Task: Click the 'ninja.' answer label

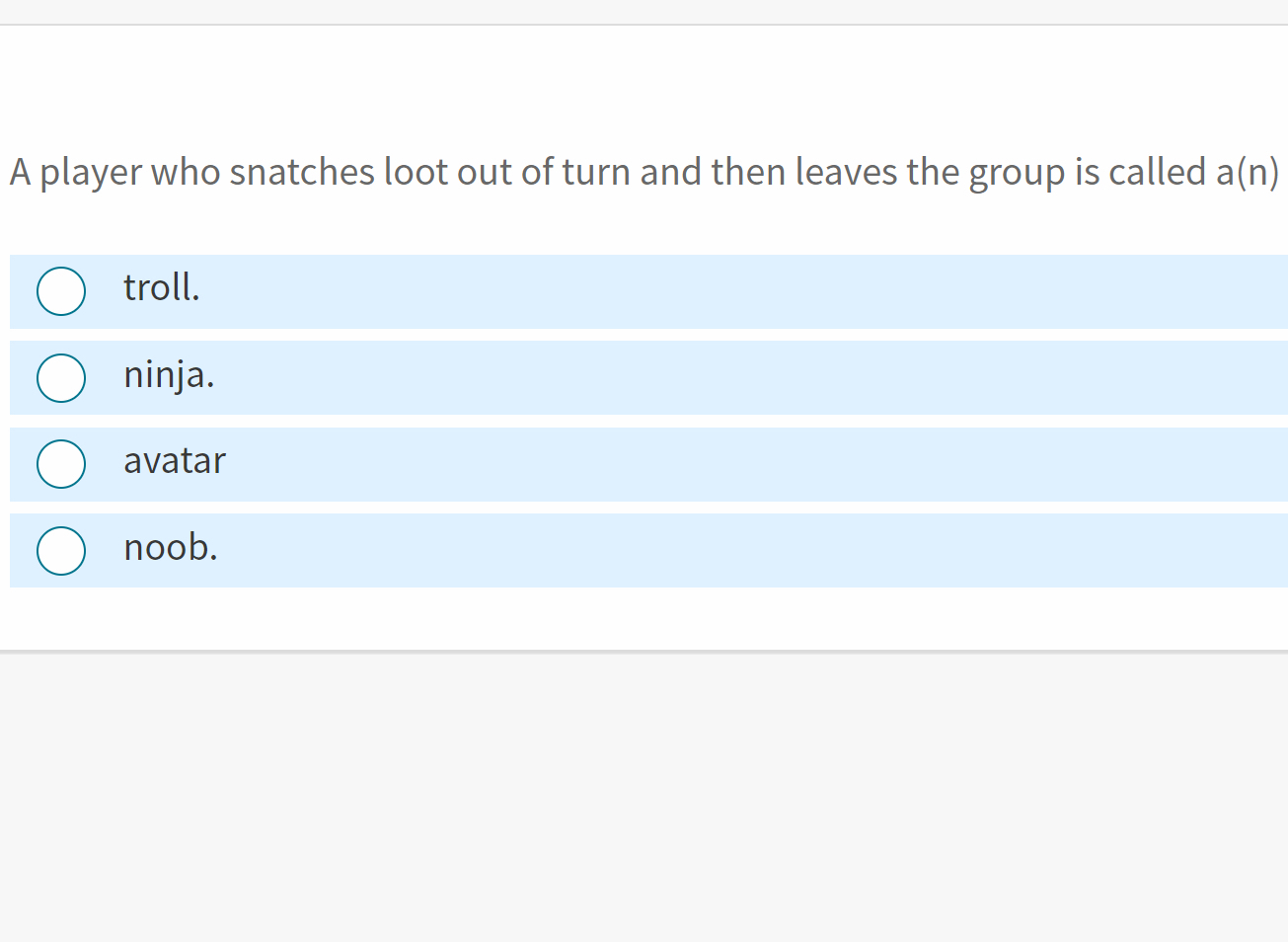Action: (x=169, y=375)
